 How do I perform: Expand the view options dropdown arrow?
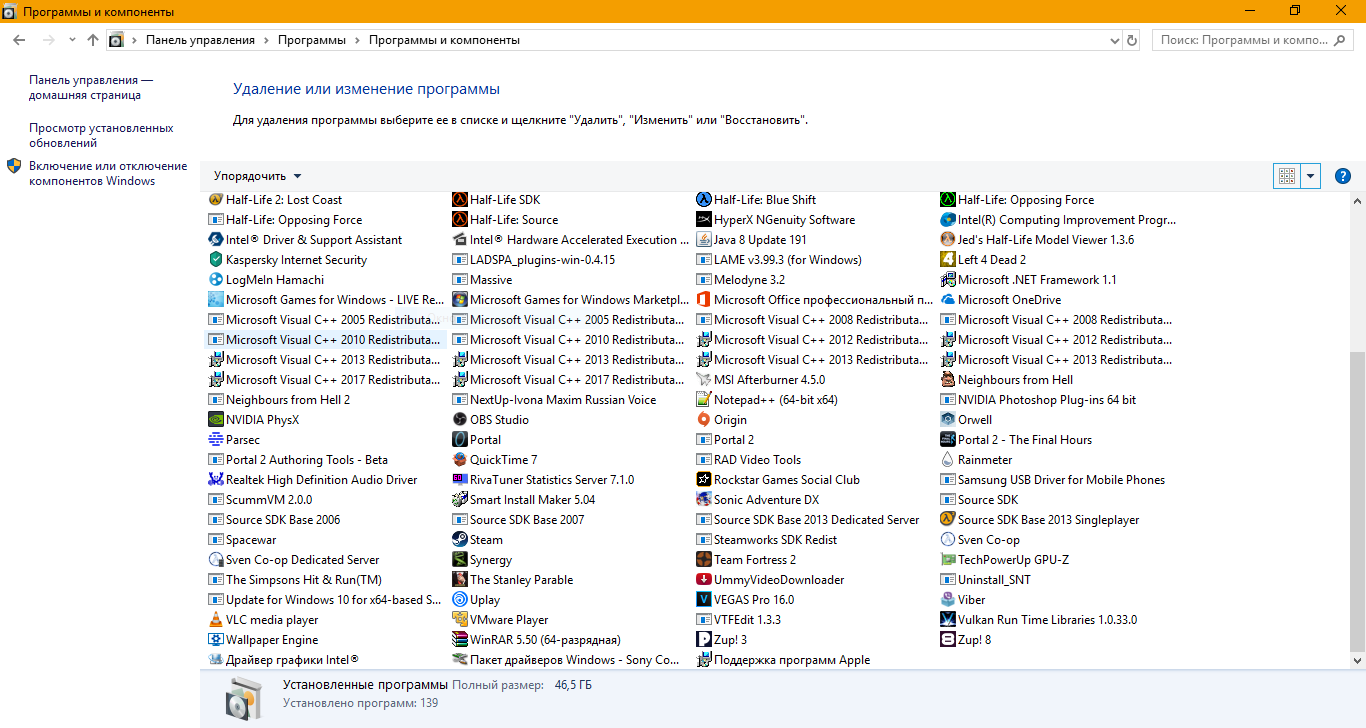coord(1311,176)
